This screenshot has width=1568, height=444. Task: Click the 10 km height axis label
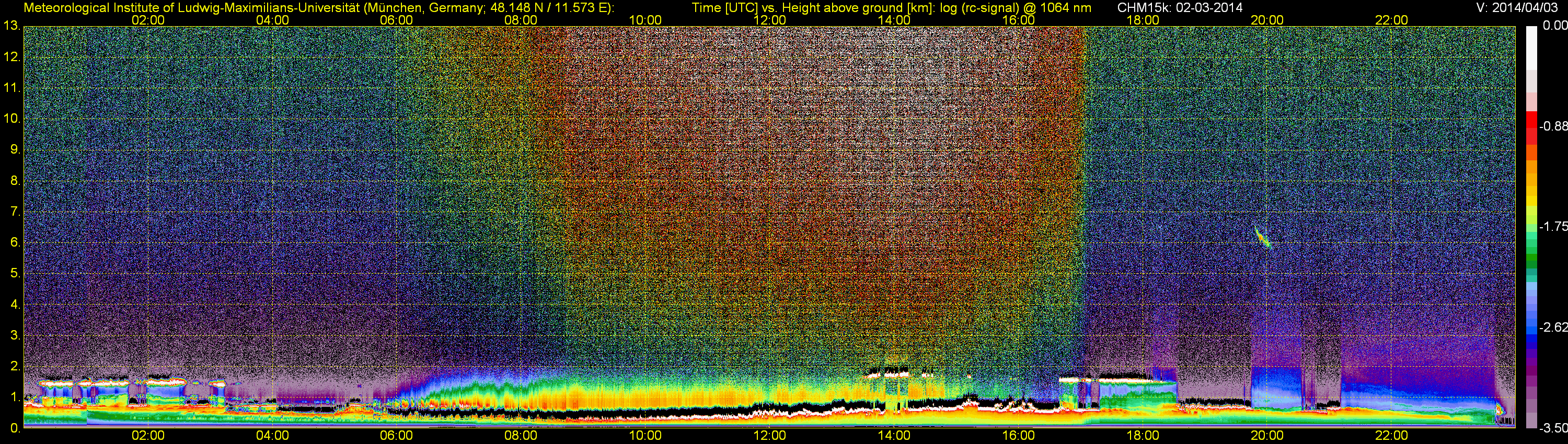point(11,119)
